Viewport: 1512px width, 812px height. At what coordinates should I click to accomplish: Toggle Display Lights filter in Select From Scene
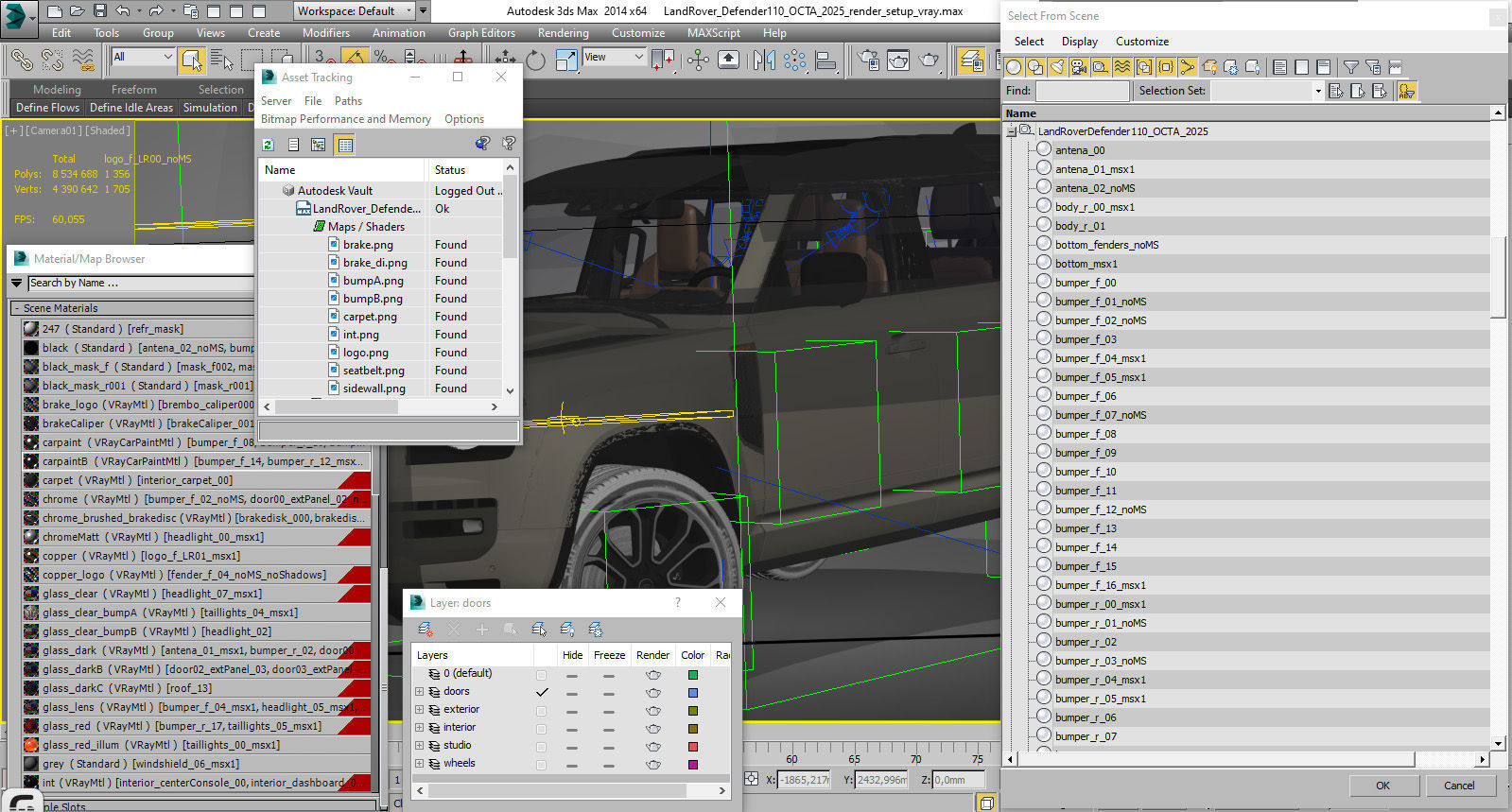click(x=1057, y=67)
